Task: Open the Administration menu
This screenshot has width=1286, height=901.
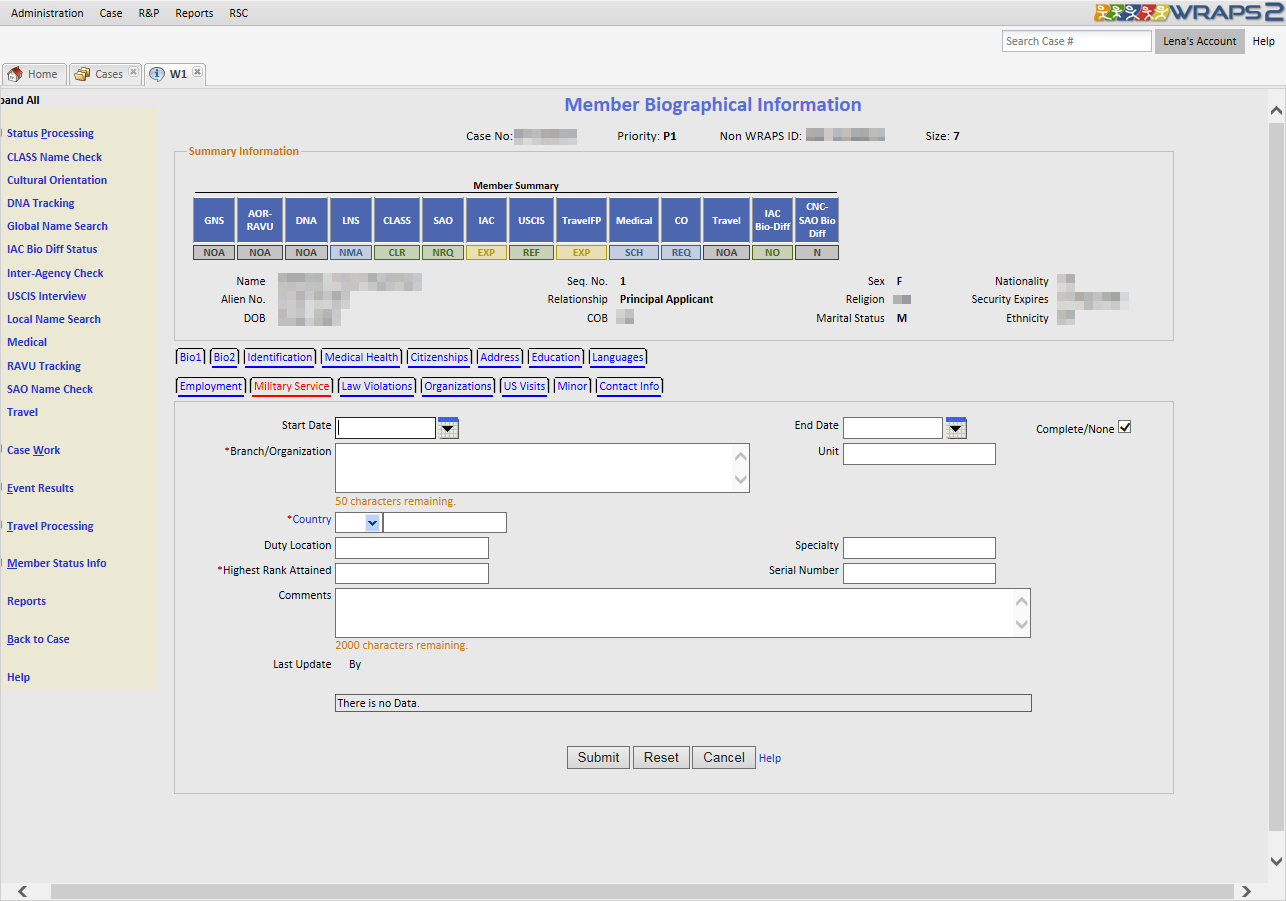Action: [x=47, y=13]
